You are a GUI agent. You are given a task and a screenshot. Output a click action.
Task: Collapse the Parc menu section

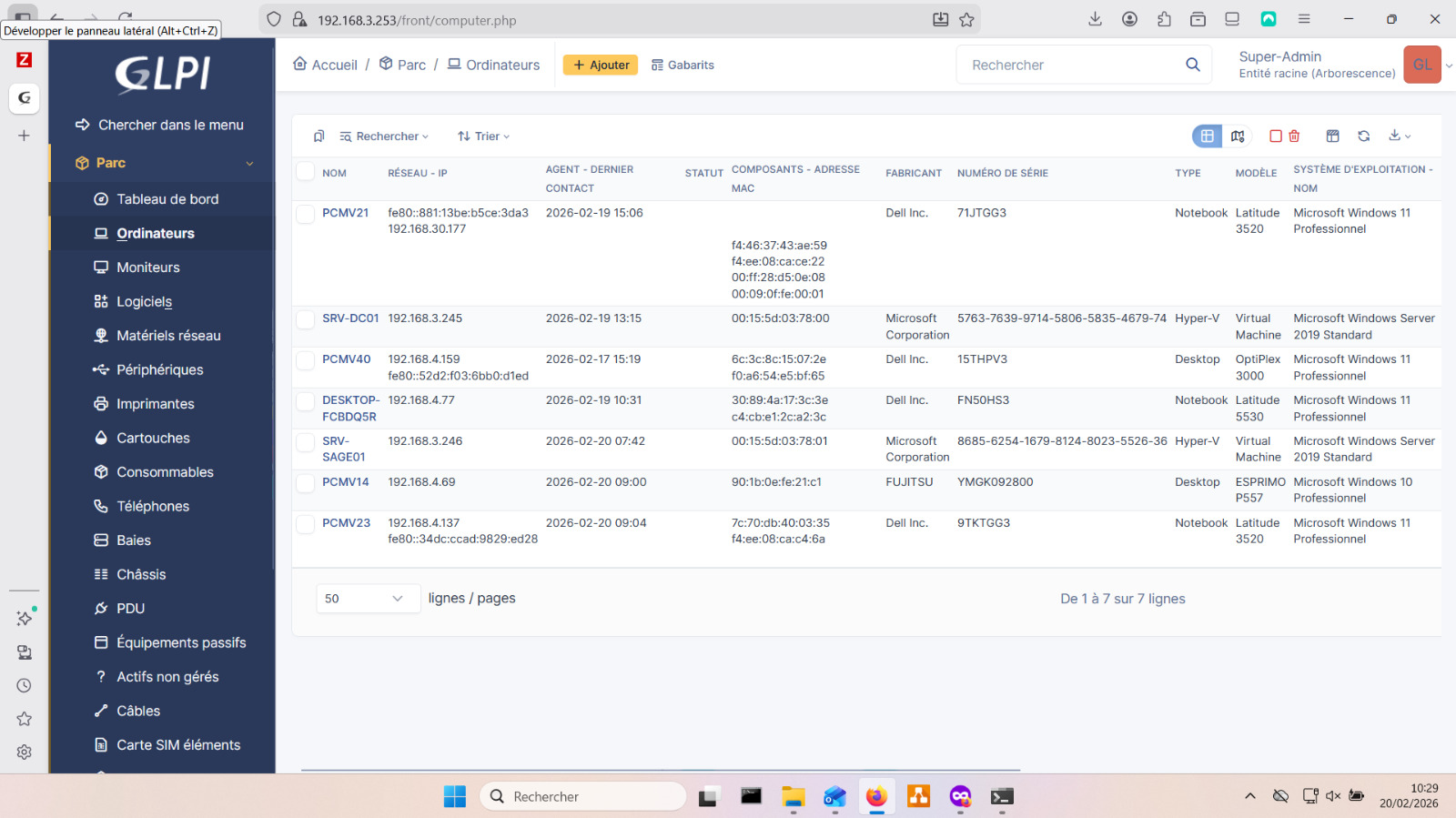tap(162, 163)
